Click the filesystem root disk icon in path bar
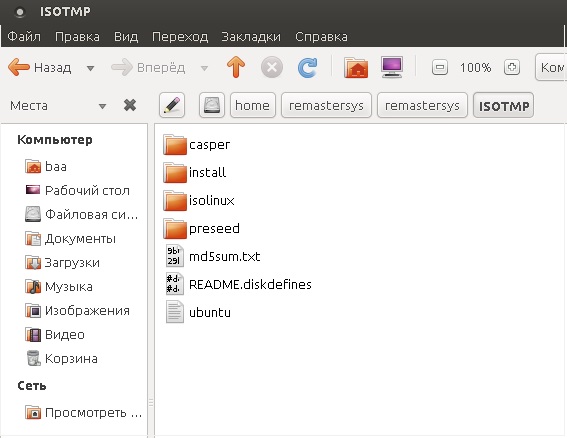The image size is (567, 438). click(212, 105)
